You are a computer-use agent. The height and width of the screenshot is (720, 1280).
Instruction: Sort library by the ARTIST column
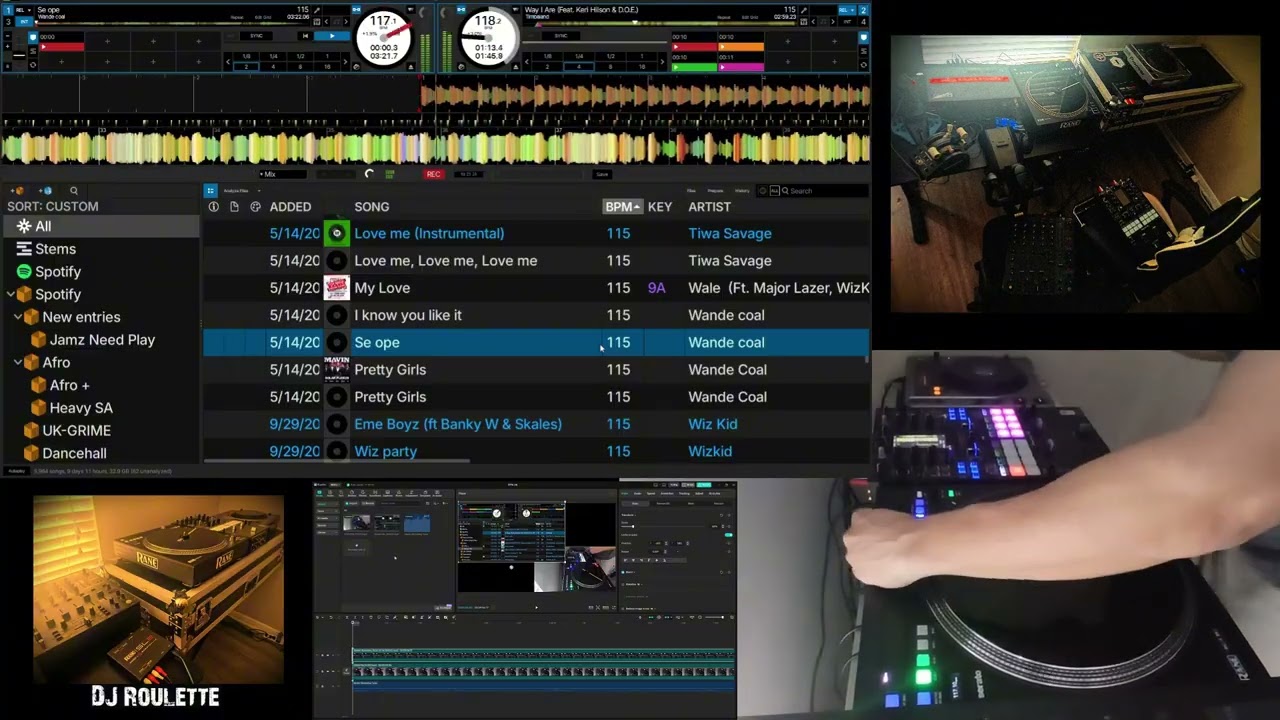tap(710, 207)
